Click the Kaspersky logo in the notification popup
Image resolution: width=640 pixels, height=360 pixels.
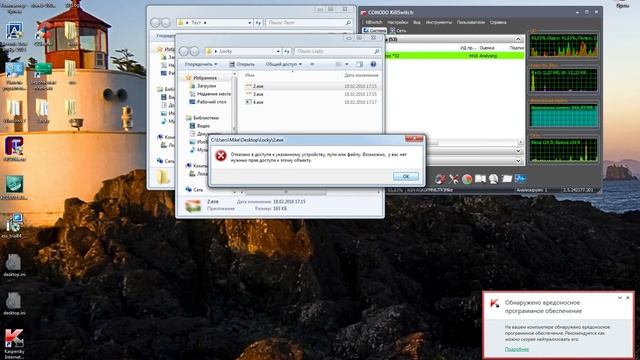(x=495, y=303)
